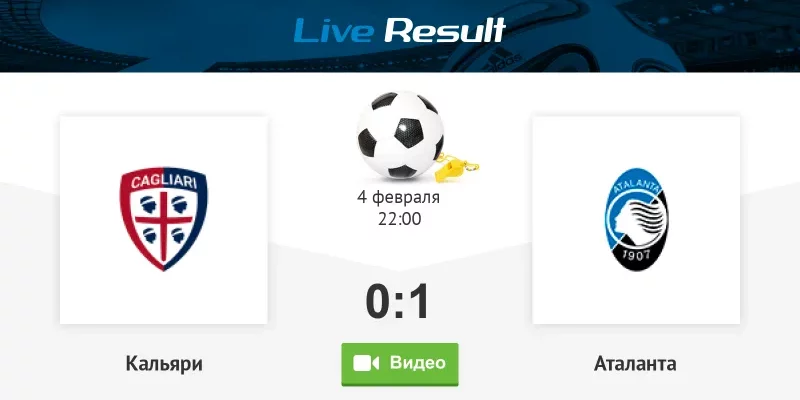The width and height of the screenshot is (800, 400).
Task: Select the Кальяри team name
Action: pyautogui.click(x=164, y=364)
